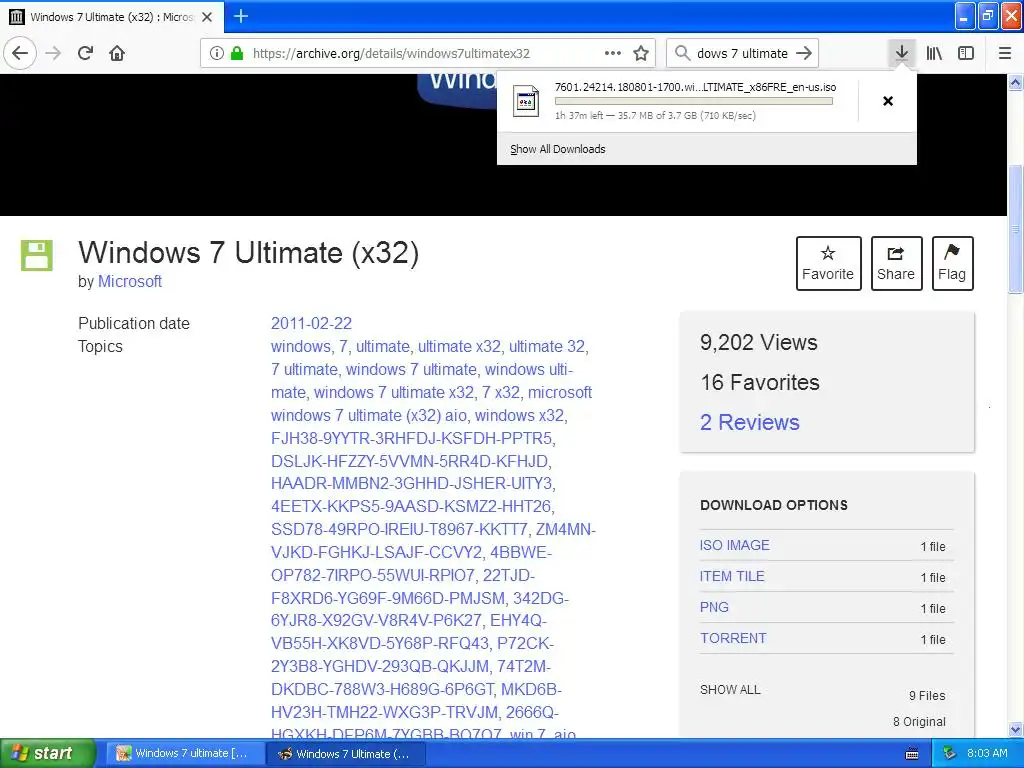Click the 8:03 AM clock
The width and height of the screenshot is (1024, 768).
point(987,753)
